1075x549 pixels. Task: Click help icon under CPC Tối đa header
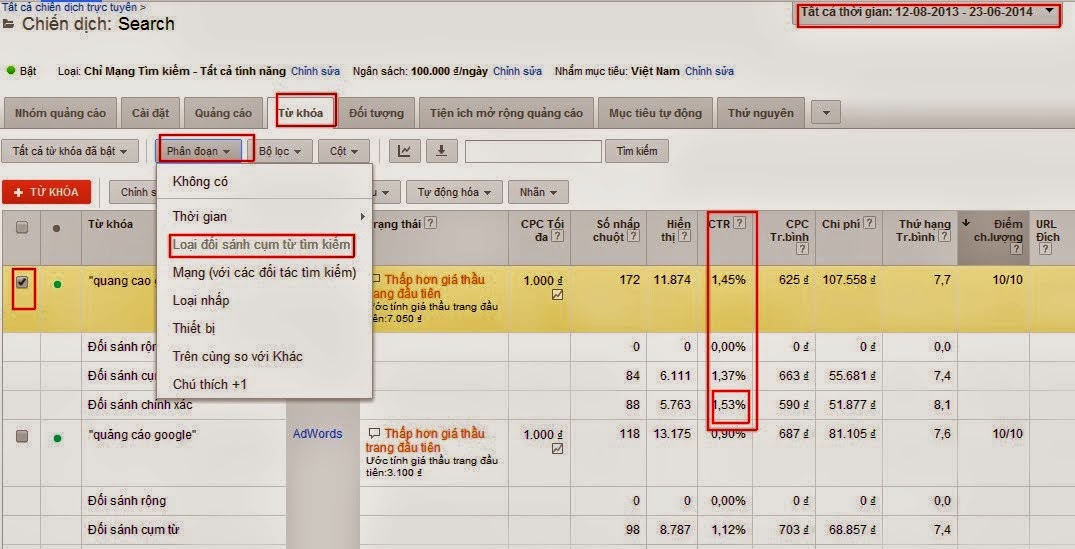pyautogui.click(x=558, y=236)
